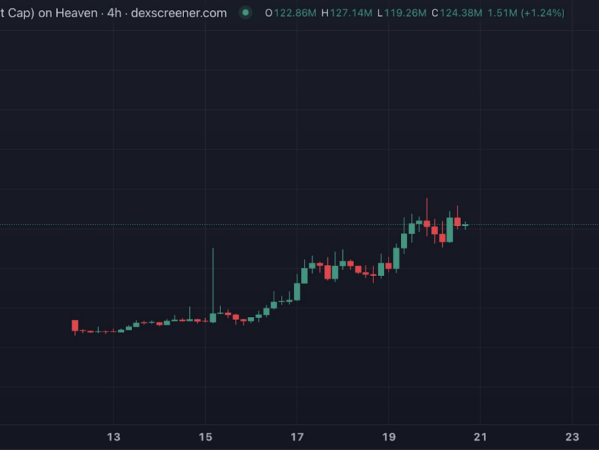Image resolution: width=599 pixels, height=450 pixels.
Task: Click the close value C124.38M
Action: pos(457,13)
